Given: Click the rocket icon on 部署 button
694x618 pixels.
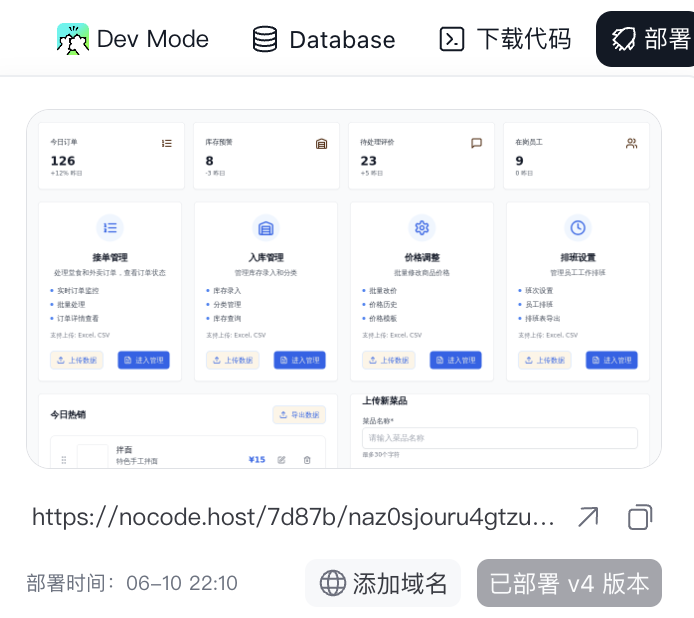Looking at the screenshot, I should [623, 39].
